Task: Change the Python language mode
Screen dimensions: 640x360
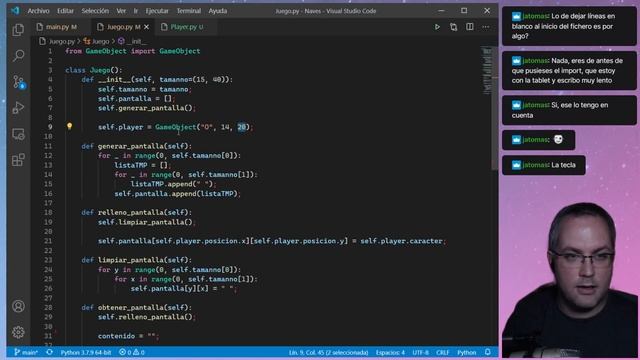Action: [x=467, y=352]
